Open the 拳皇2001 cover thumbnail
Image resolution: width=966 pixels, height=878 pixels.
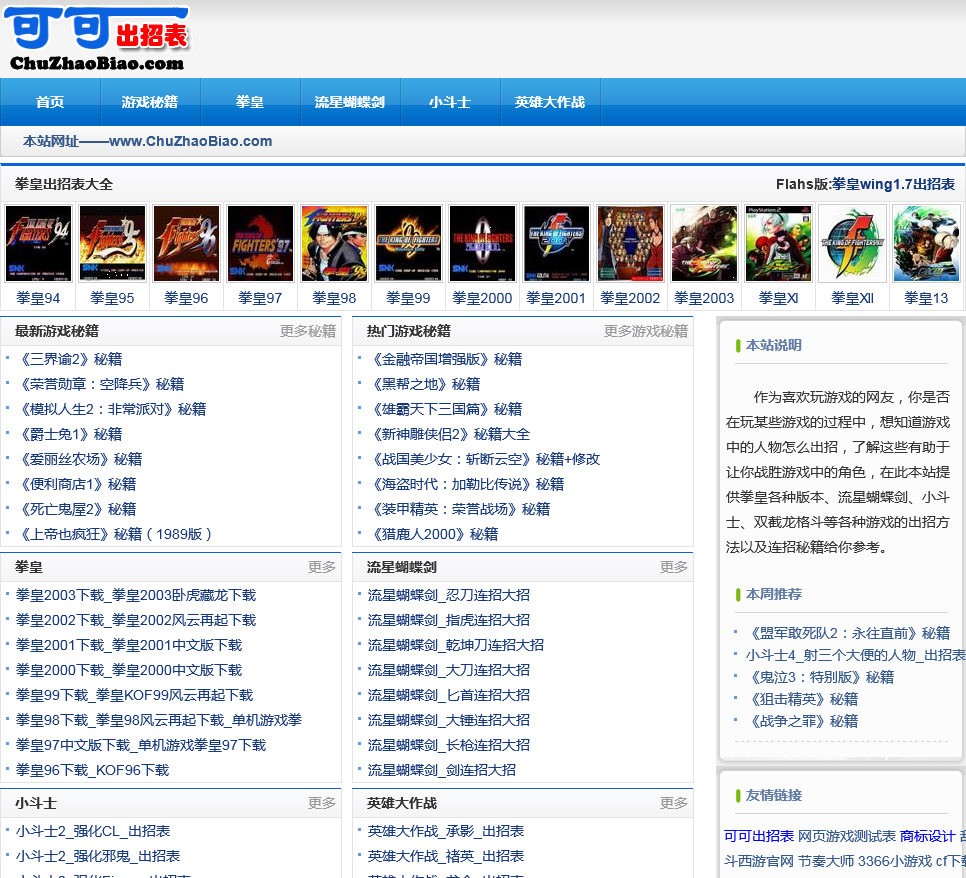click(556, 244)
